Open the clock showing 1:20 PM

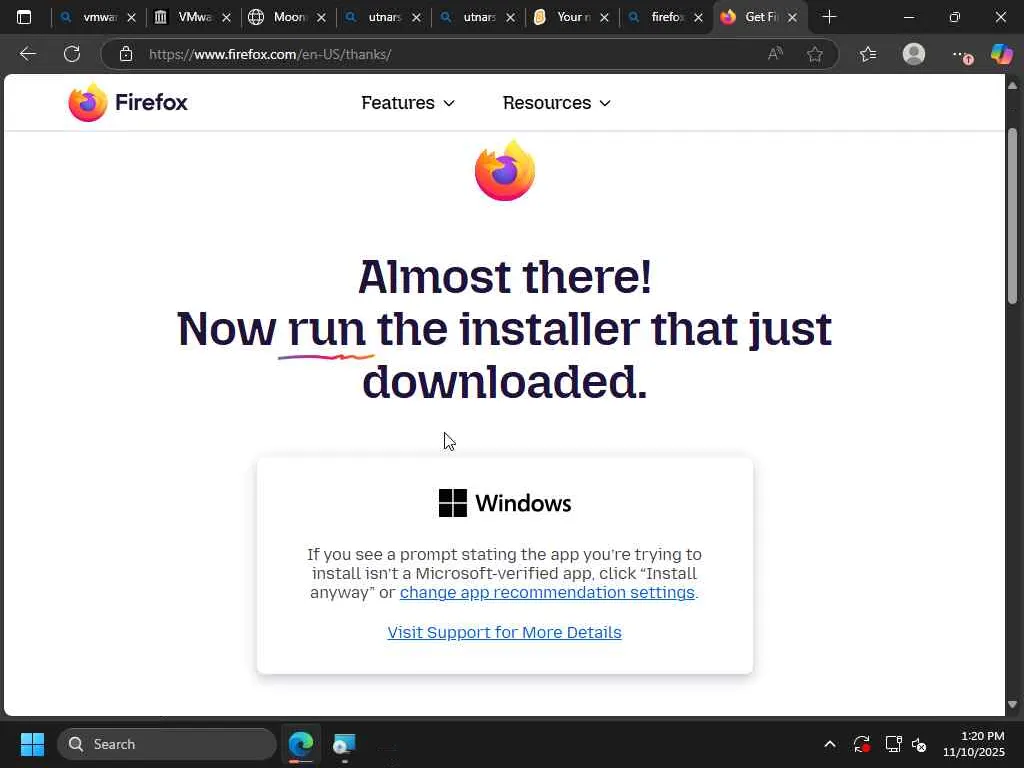[x=973, y=744]
